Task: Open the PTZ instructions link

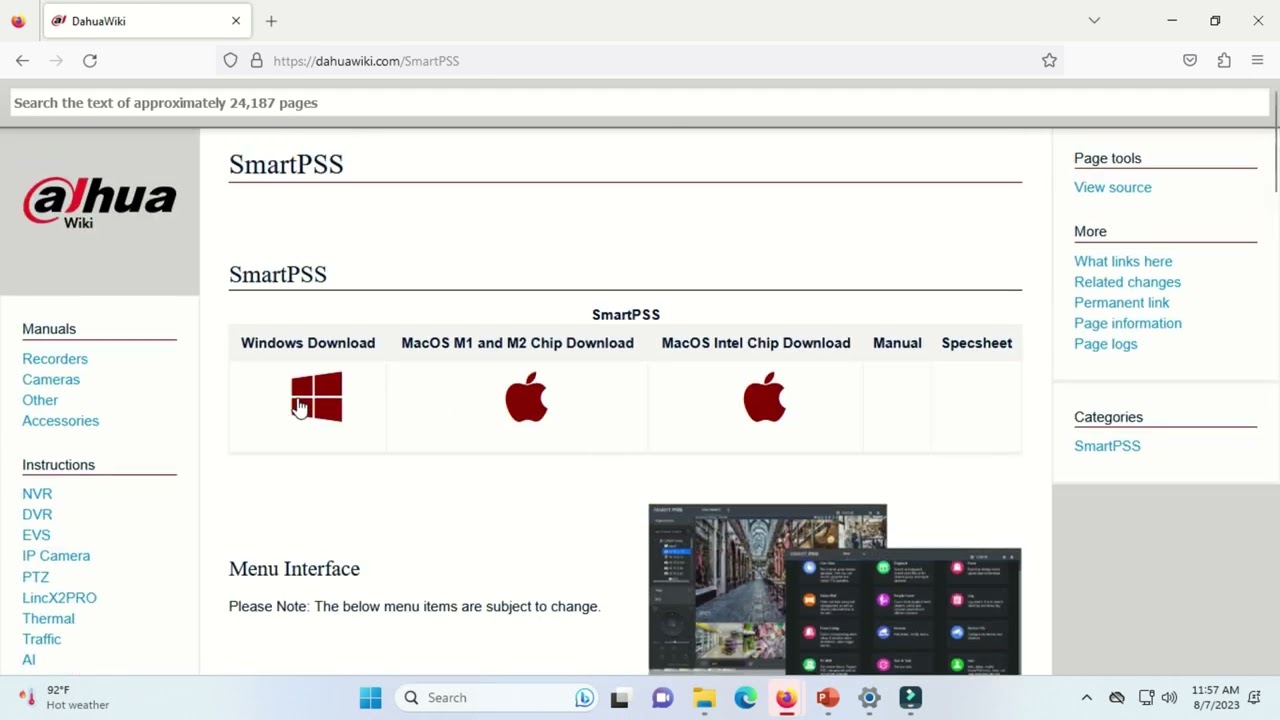Action: 35,577
